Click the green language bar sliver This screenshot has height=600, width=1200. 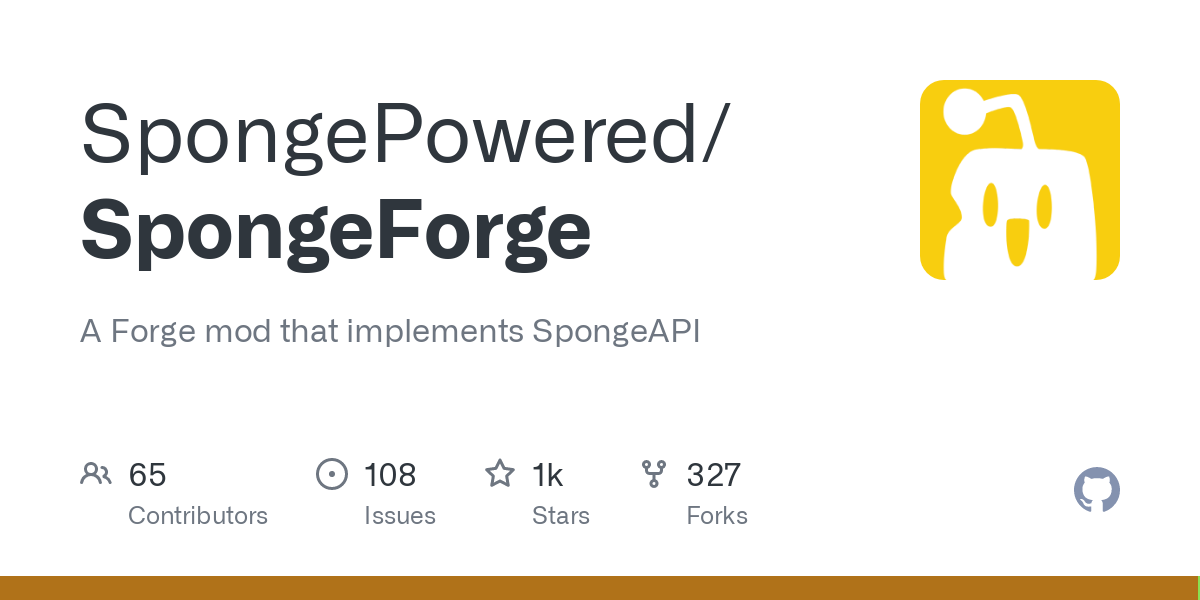point(1197,588)
